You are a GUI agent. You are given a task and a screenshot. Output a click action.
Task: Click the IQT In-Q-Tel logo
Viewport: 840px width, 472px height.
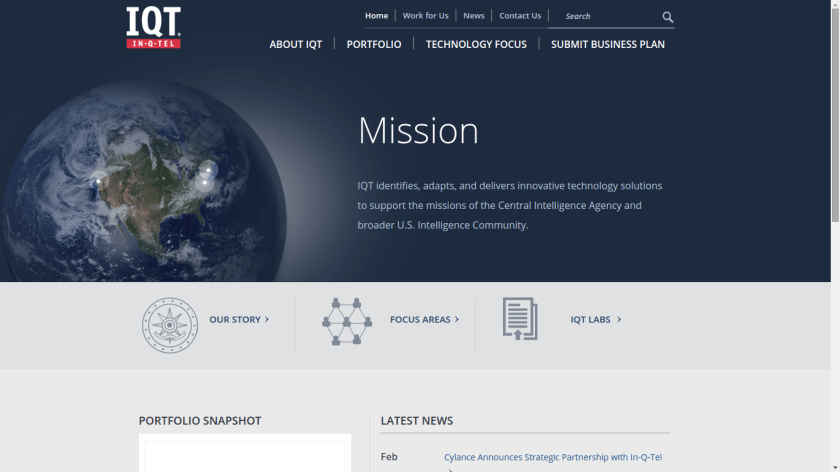click(x=153, y=27)
